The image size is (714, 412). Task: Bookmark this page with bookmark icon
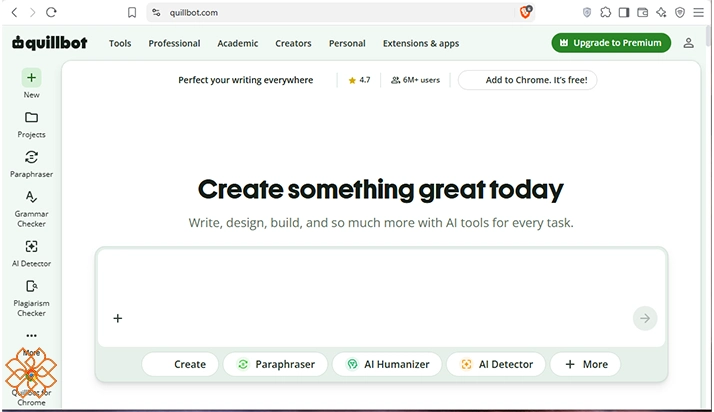pos(132,12)
